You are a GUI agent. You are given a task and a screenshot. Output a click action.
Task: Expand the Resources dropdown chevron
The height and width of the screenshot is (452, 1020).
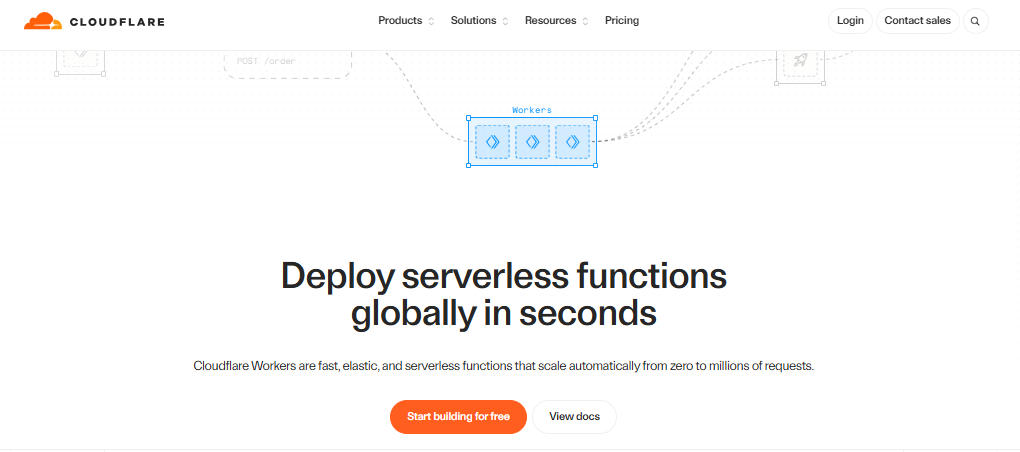[x=585, y=21]
